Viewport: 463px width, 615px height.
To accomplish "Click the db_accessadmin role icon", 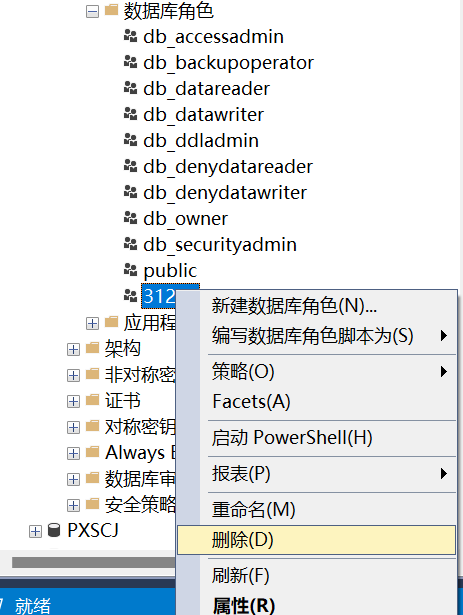I will (x=130, y=36).
